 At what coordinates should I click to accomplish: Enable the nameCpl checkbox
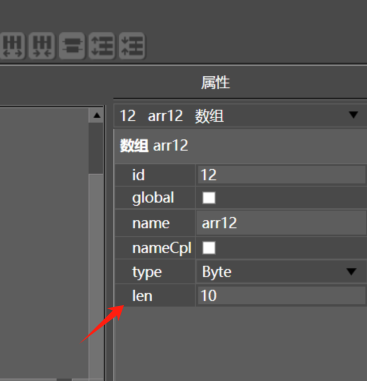[209, 248]
